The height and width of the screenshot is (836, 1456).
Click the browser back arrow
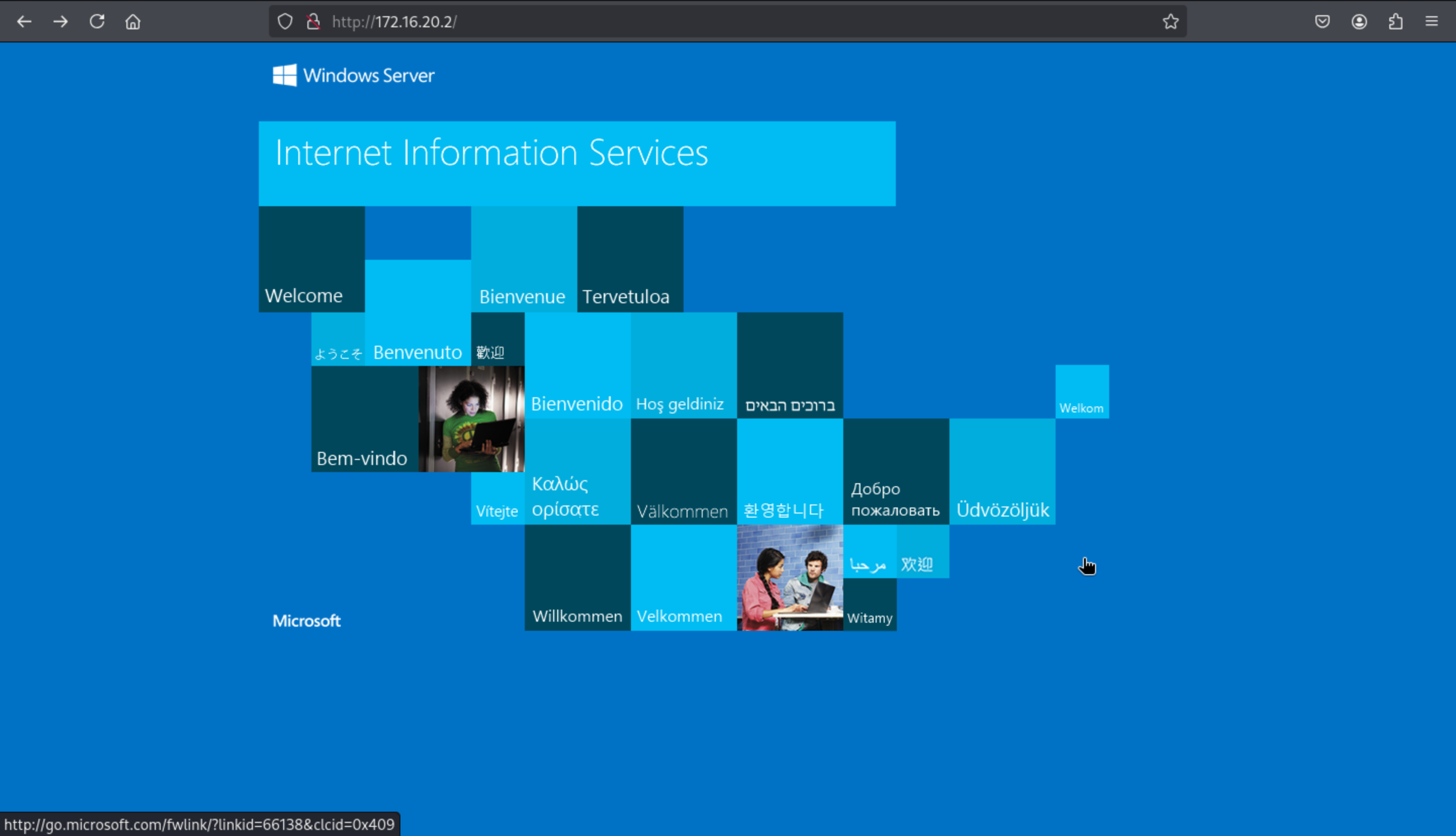[x=24, y=22]
